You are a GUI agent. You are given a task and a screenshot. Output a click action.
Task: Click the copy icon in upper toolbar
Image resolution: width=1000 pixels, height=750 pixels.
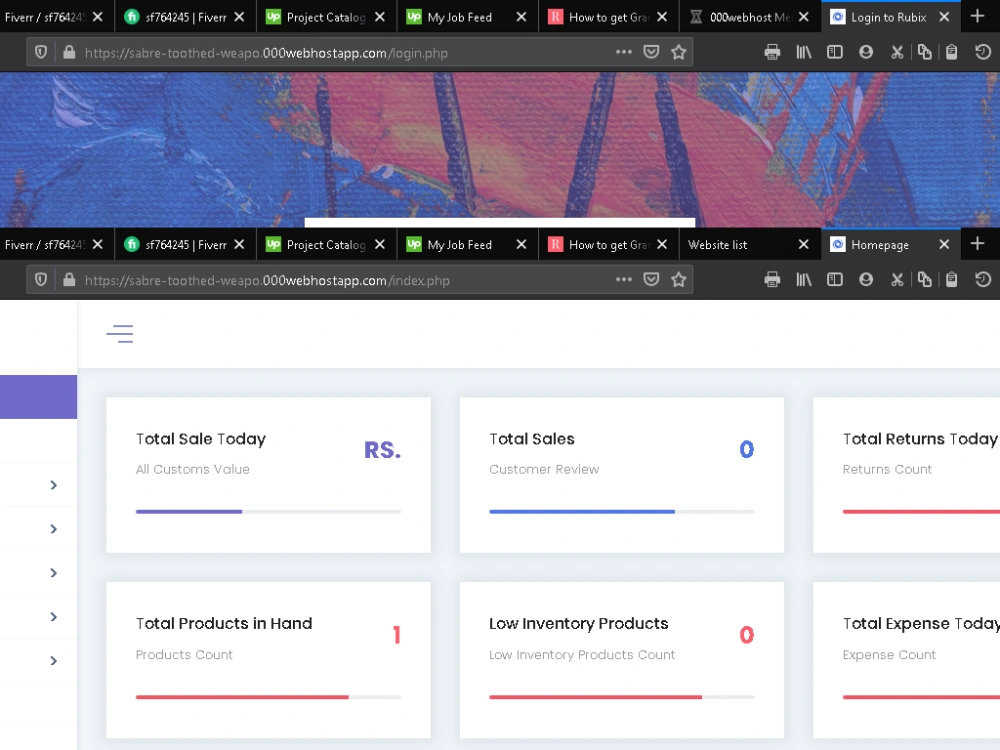point(924,52)
